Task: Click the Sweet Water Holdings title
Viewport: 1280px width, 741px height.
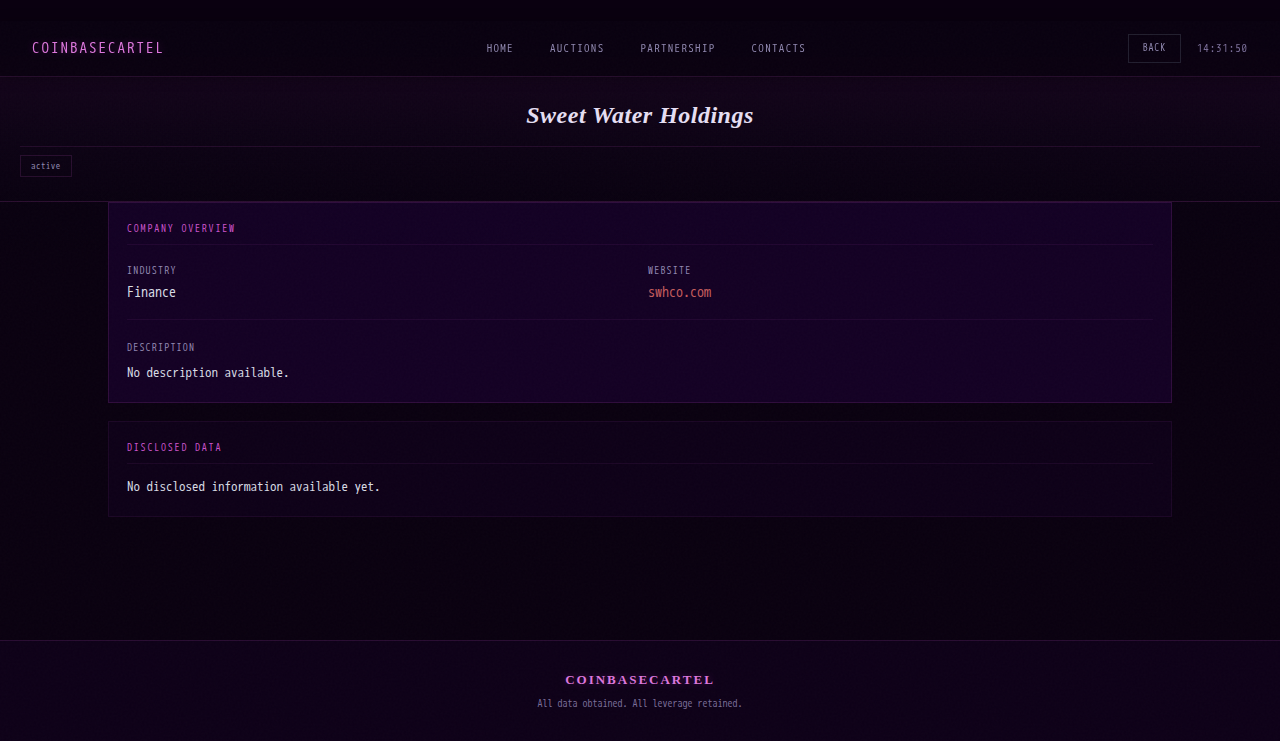Action: tap(640, 115)
